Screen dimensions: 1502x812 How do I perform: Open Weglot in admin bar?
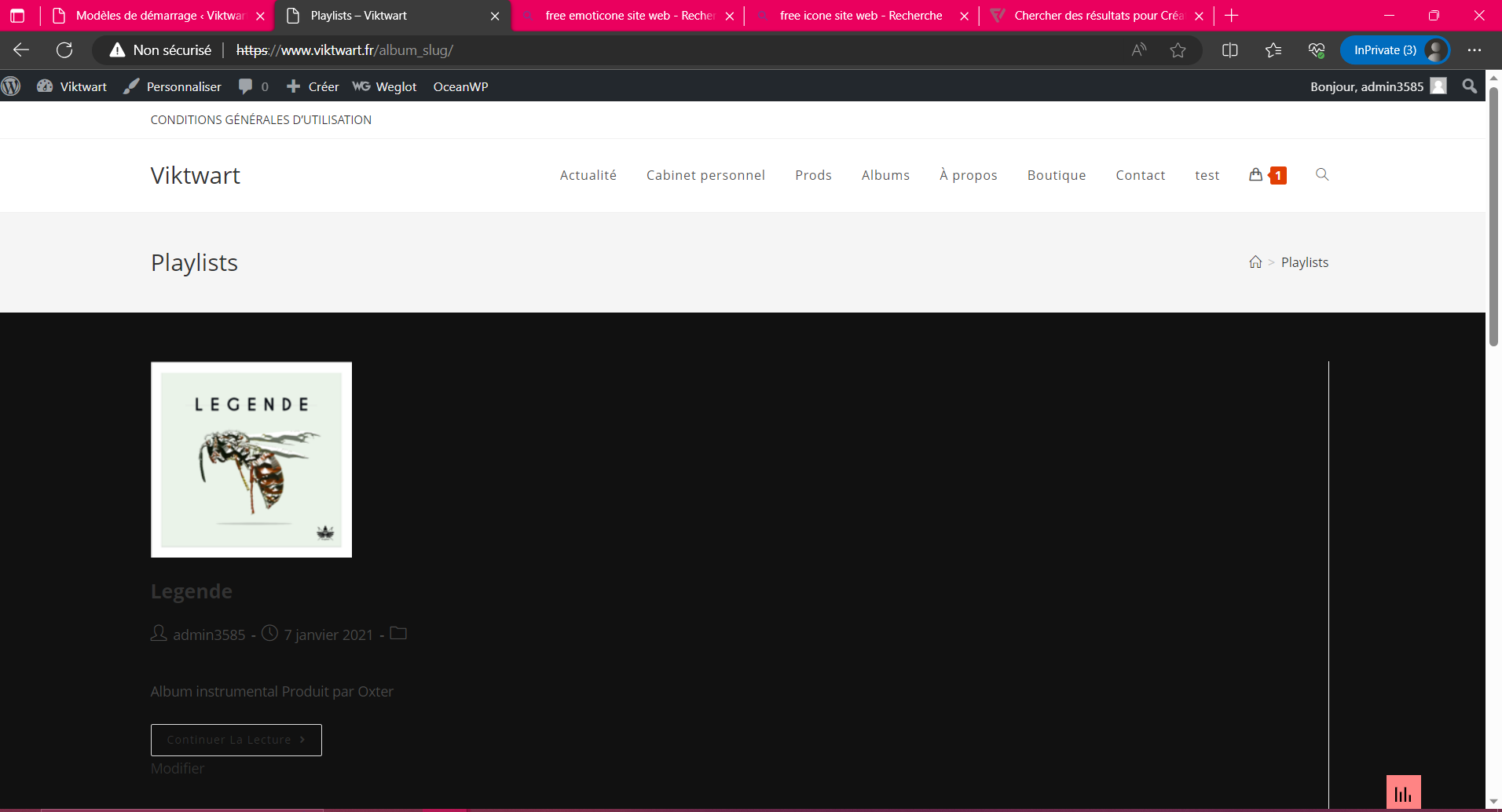tap(385, 86)
